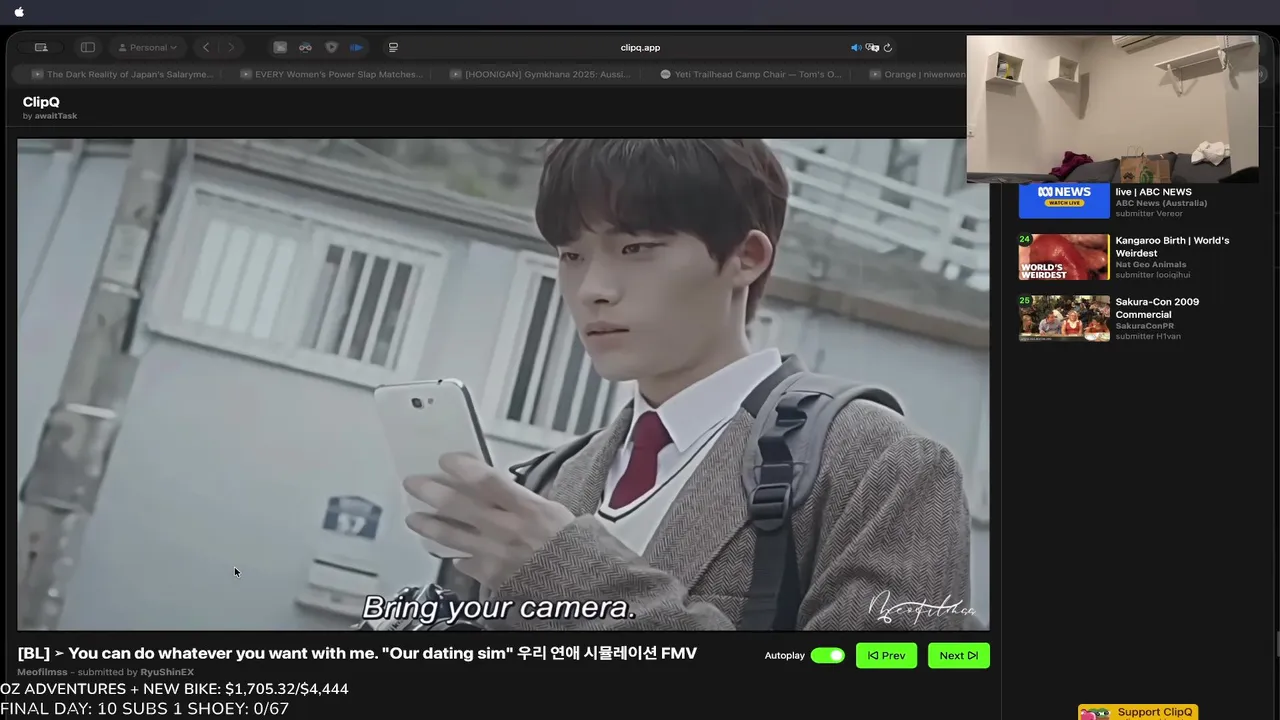Click the 'ABC News (Australia)' channel text
The height and width of the screenshot is (720, 1280).
(1161, 203)
